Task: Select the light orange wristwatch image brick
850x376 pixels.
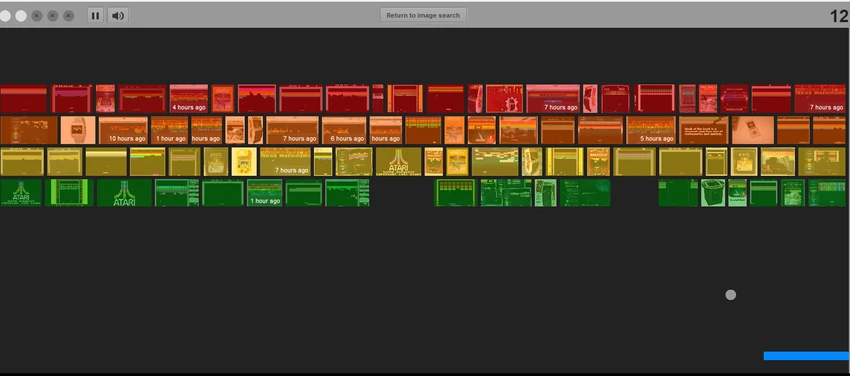Action: (78, 130)
